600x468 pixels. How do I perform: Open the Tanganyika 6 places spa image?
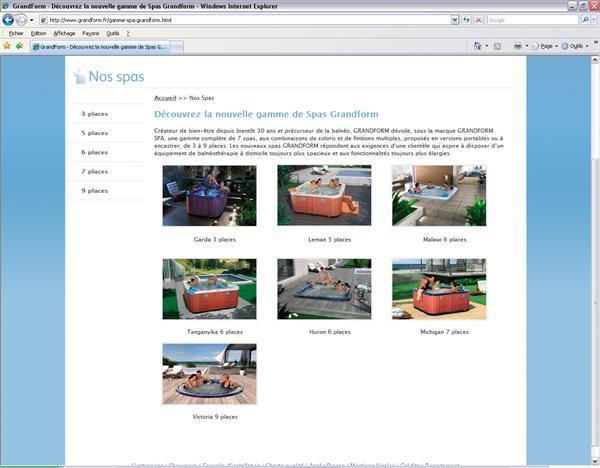(x=209, y=289)
